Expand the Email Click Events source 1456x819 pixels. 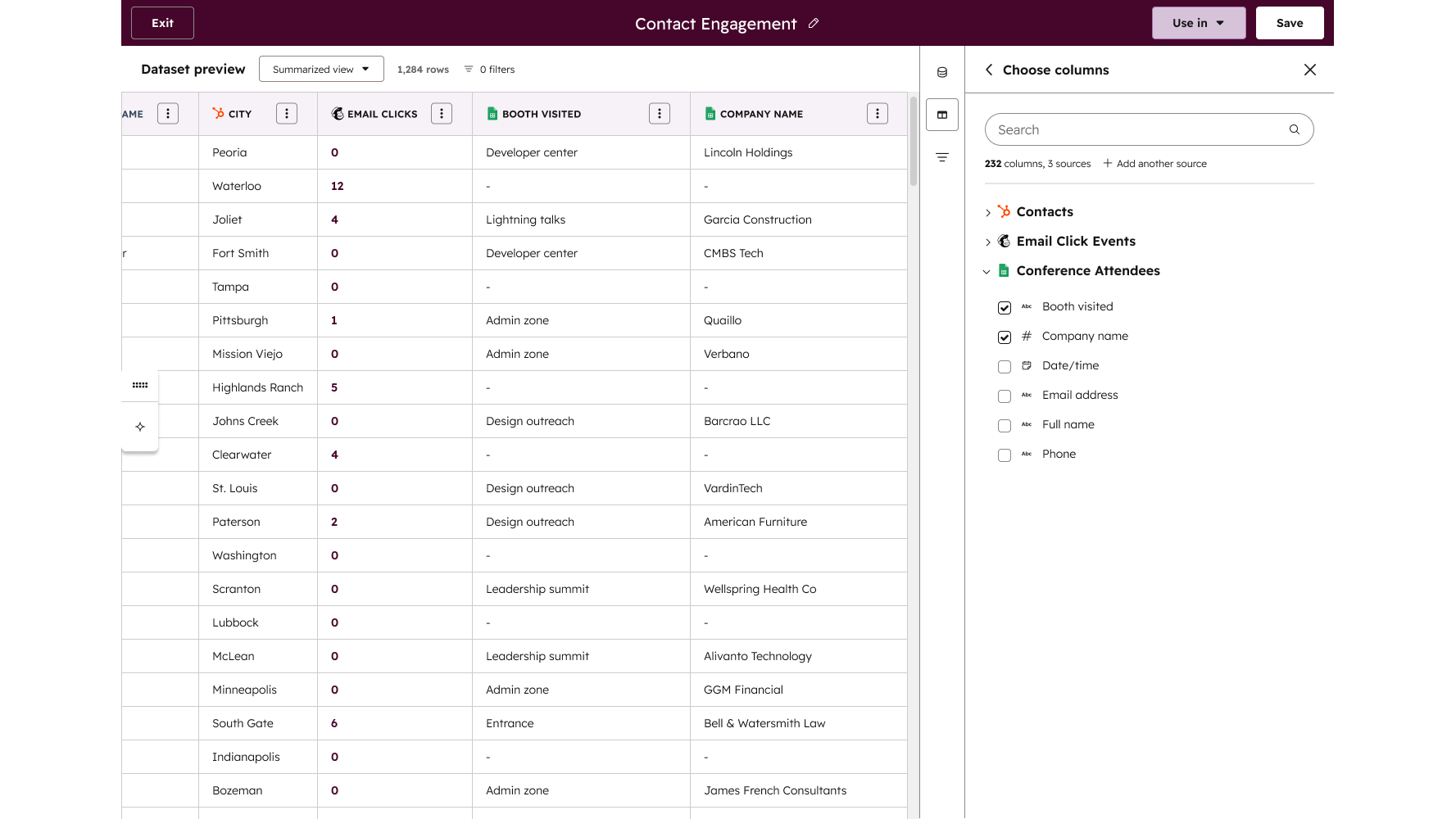pyautogui.click(x=988, y=242)
